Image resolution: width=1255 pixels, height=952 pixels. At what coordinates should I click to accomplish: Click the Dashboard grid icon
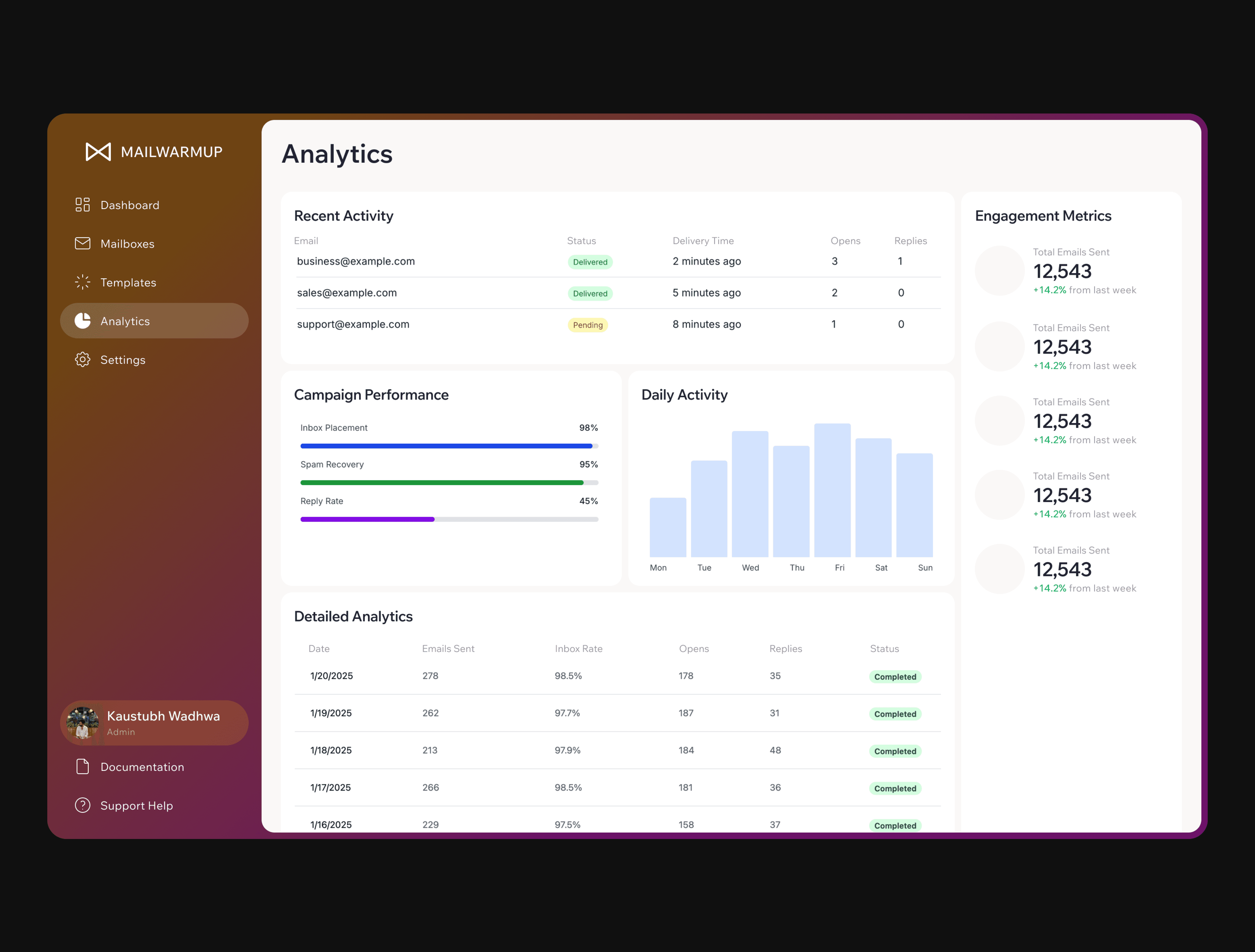click(x=83, y=205)
